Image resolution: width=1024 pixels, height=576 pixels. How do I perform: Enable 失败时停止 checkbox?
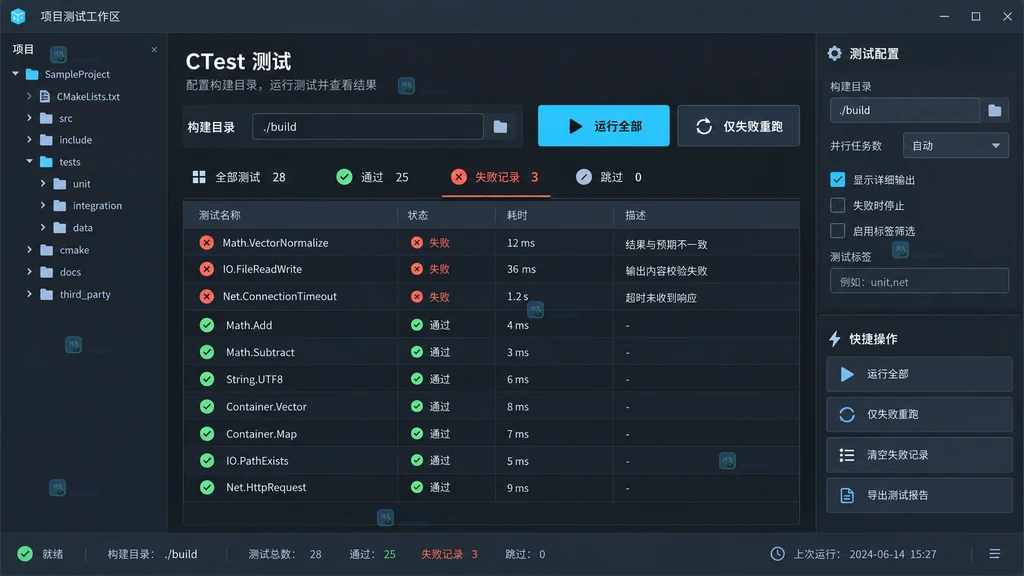[x=837, y=206]
